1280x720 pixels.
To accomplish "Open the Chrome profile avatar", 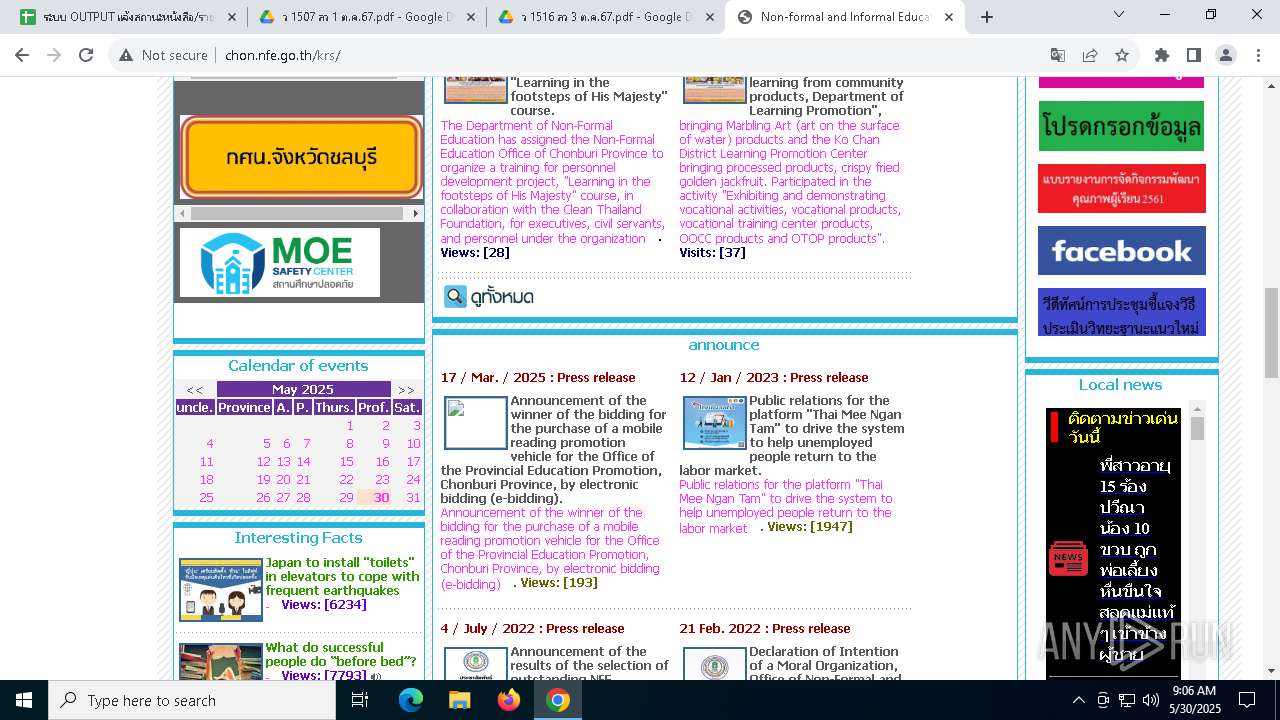I will 1226,55.
